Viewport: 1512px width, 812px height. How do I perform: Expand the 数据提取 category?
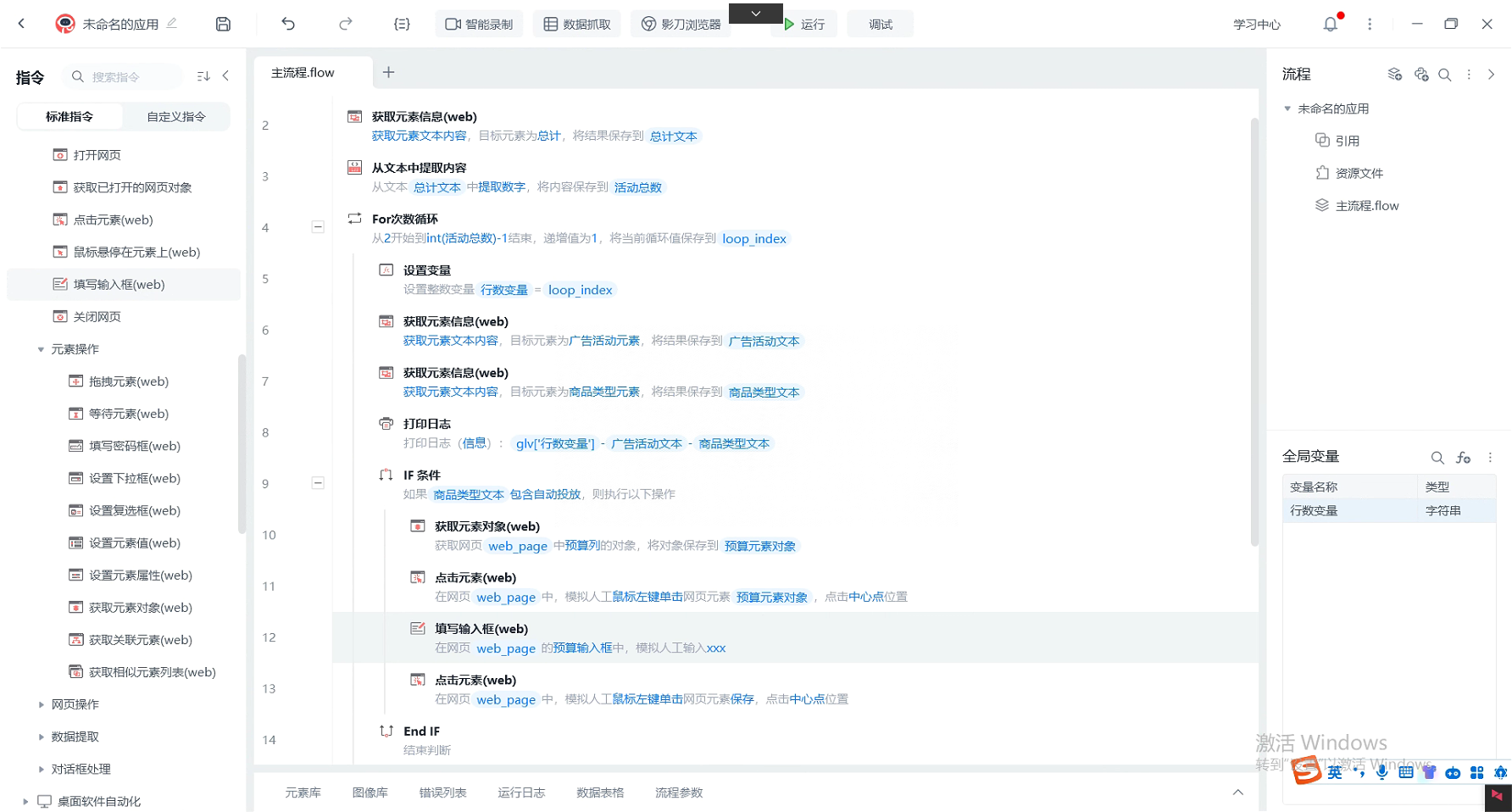[x=41, y=737]
